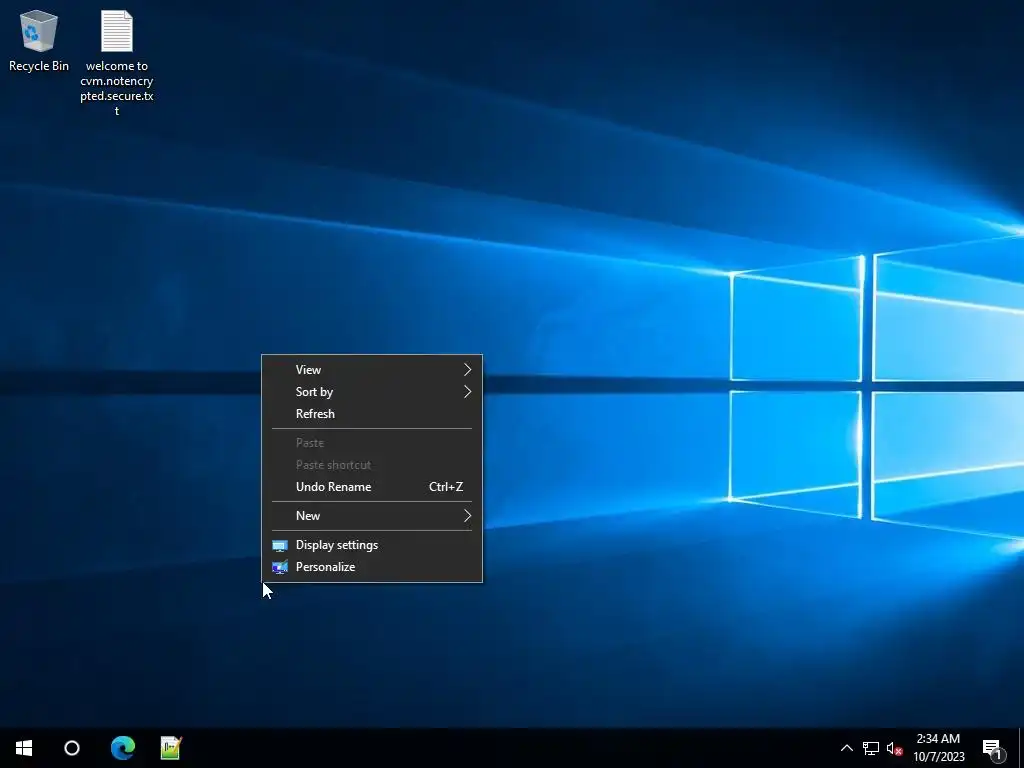Open the New submenu
Viewport: 1024px width, 768px height.
[x=372, y=516]
